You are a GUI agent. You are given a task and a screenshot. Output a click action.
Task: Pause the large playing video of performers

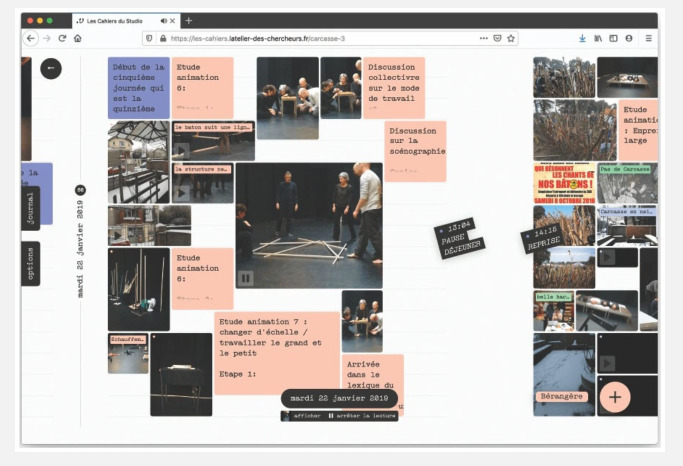(245, 278)
